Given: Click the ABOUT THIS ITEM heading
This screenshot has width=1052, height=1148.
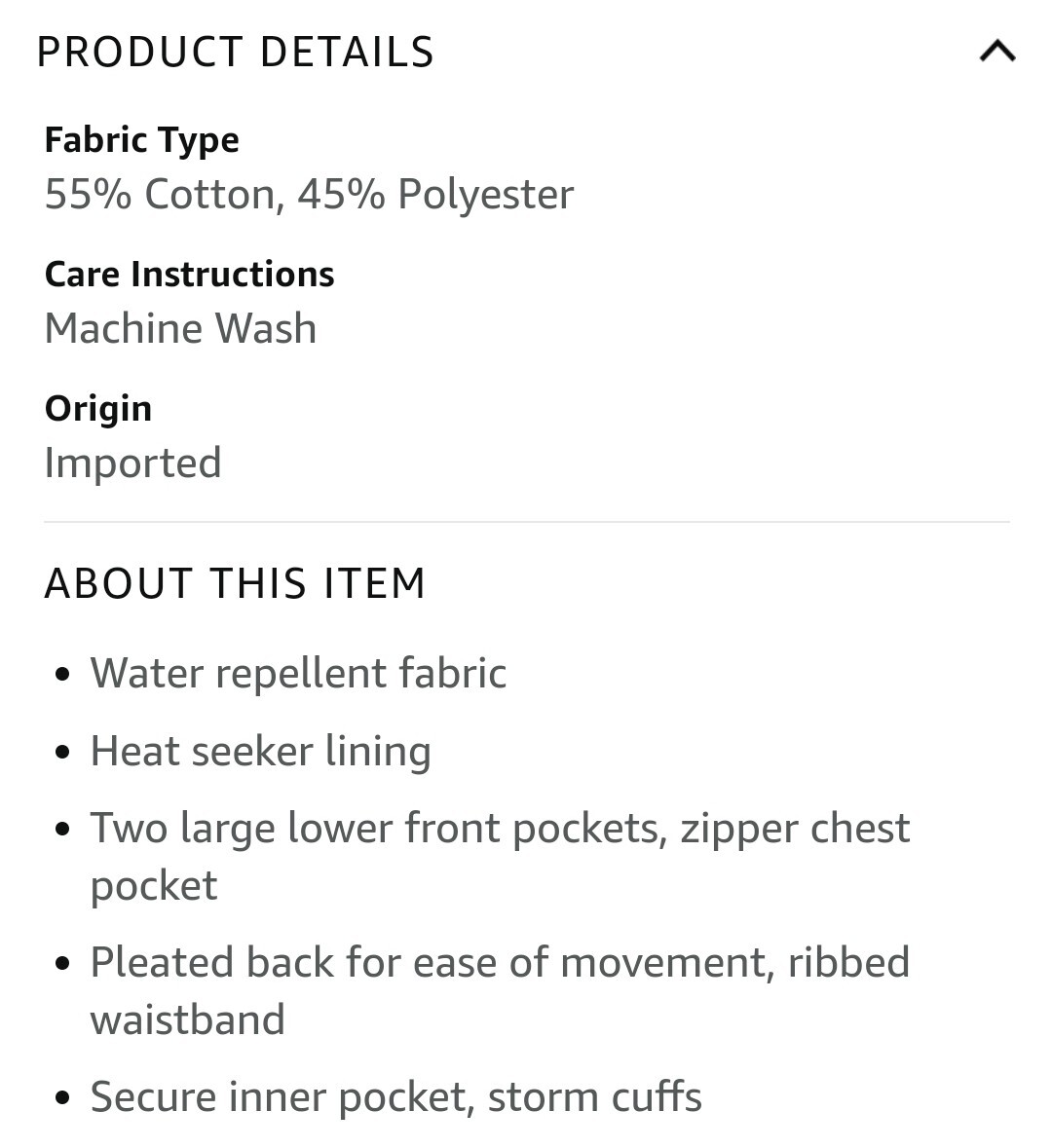Looking at the screenshot, I should pos(235,583).
